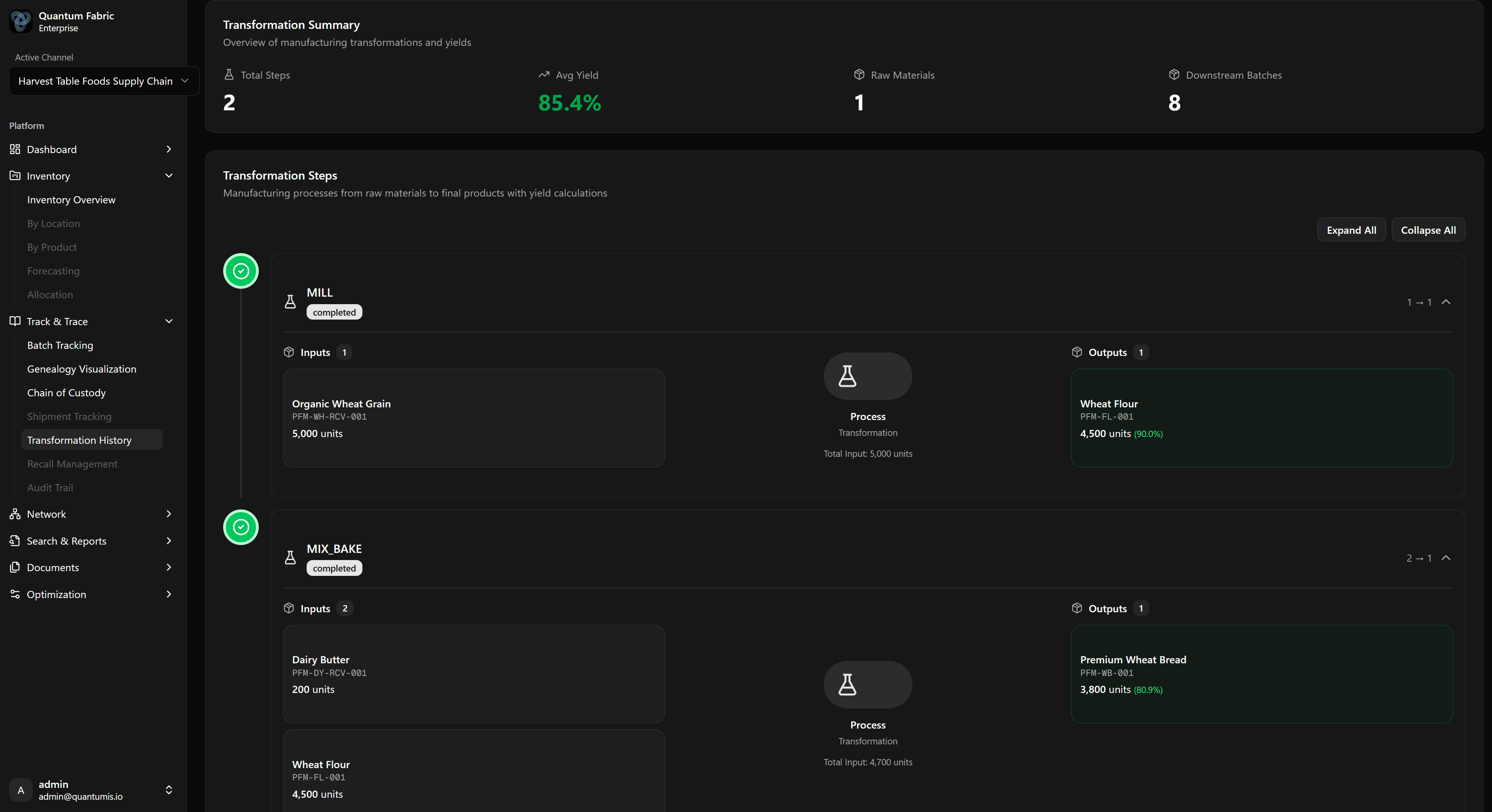Viewport: 1492px width, 812px height.
Task: Click the Quantum Fabric logo icon
Action: click(21, 21)
